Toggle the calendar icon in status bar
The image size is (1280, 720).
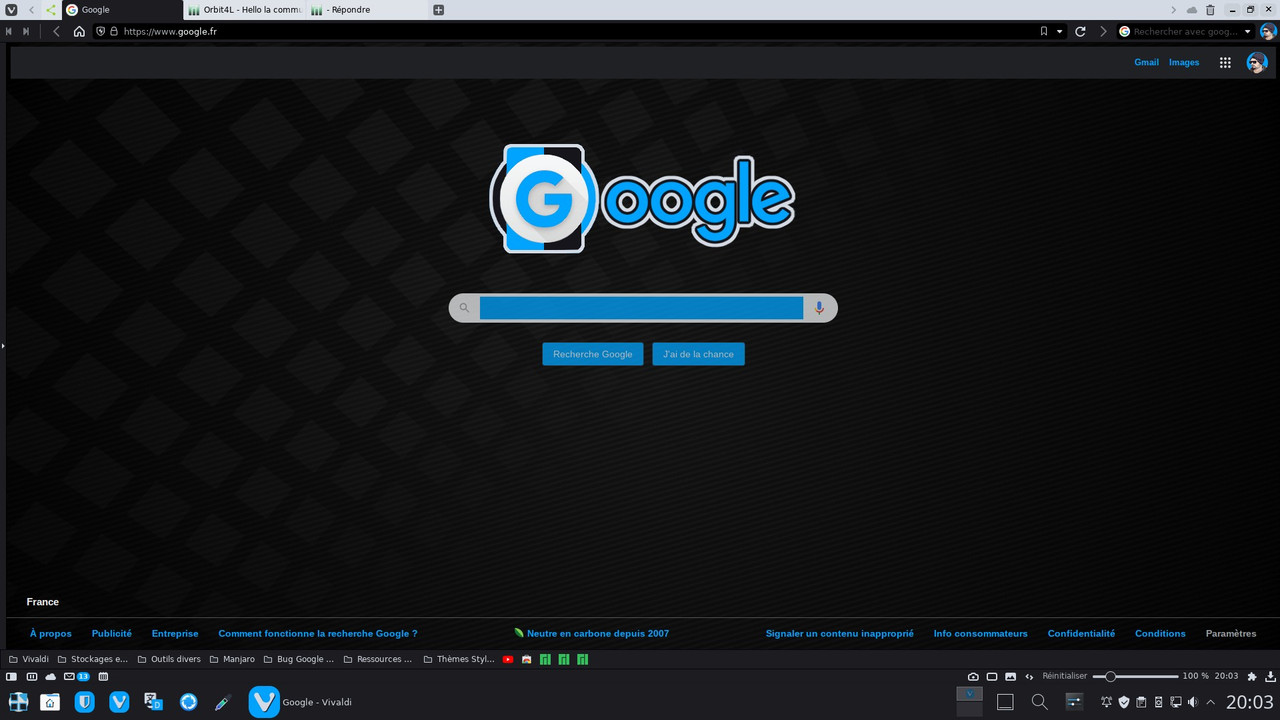click(103, 677)
